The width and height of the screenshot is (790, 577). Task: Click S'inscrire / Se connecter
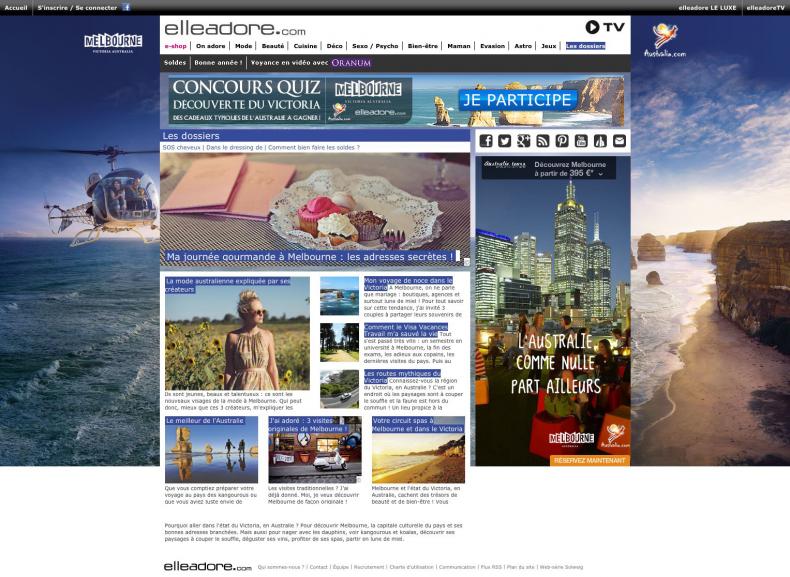click(x=77, y=8)
